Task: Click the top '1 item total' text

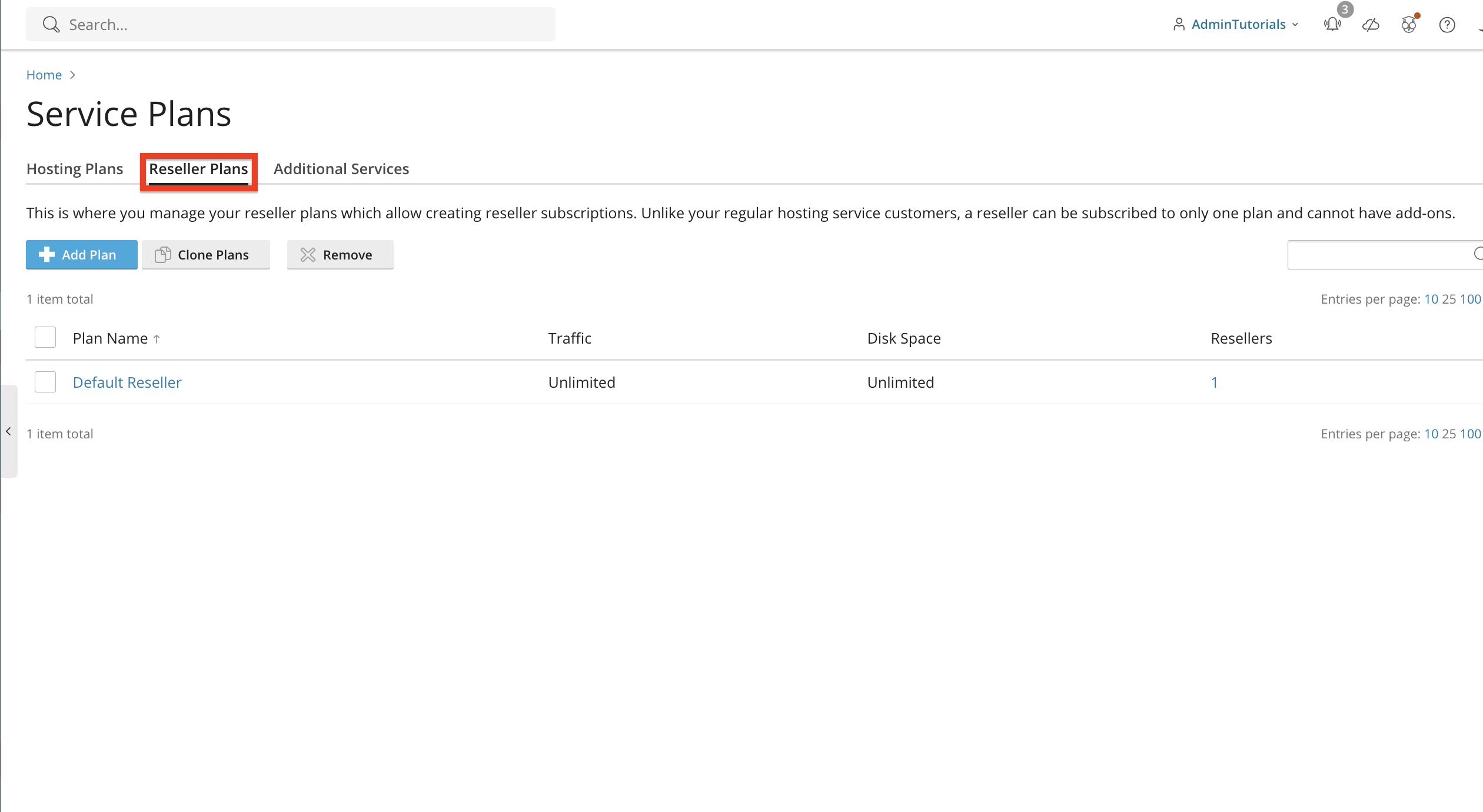Action: point(60,299)
